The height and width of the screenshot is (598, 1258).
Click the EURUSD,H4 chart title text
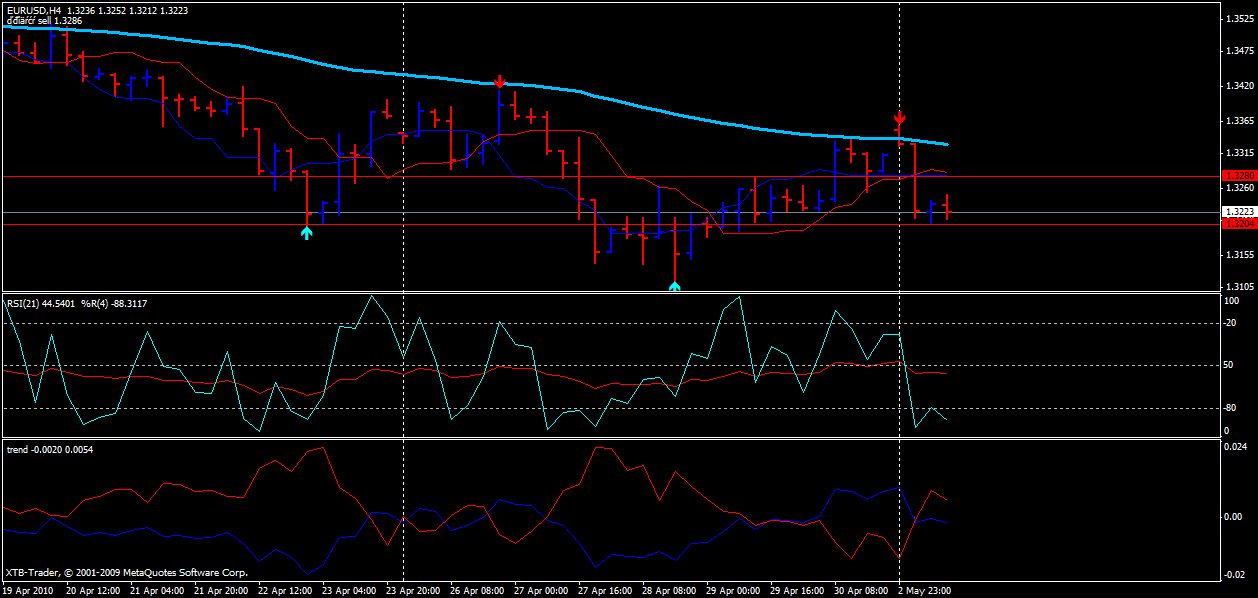33,10
